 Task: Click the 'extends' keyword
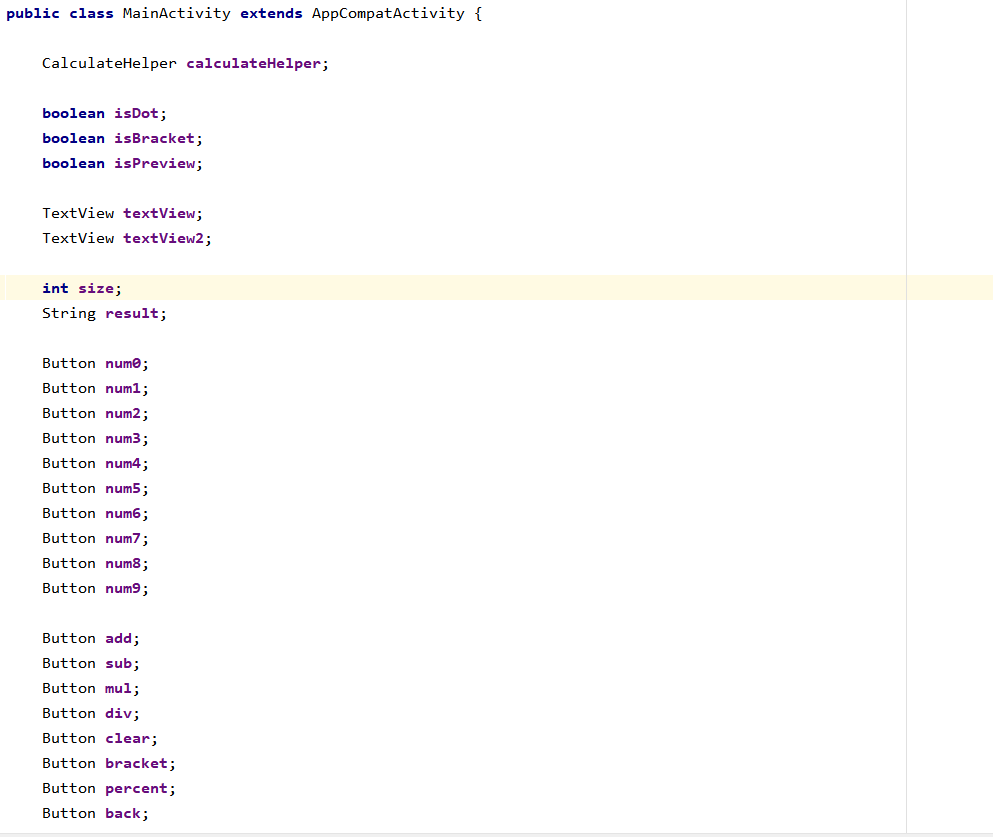tap(271, 13)
